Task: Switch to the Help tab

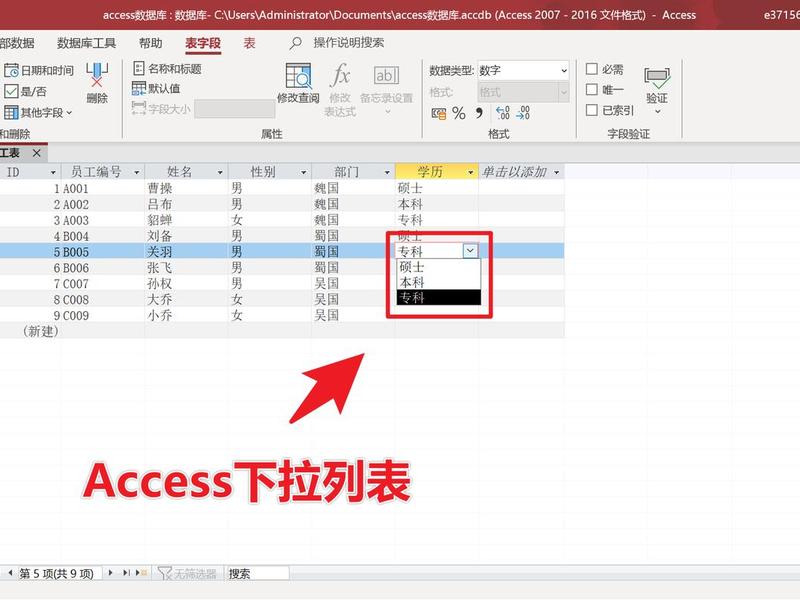Action: click(151, 43)
